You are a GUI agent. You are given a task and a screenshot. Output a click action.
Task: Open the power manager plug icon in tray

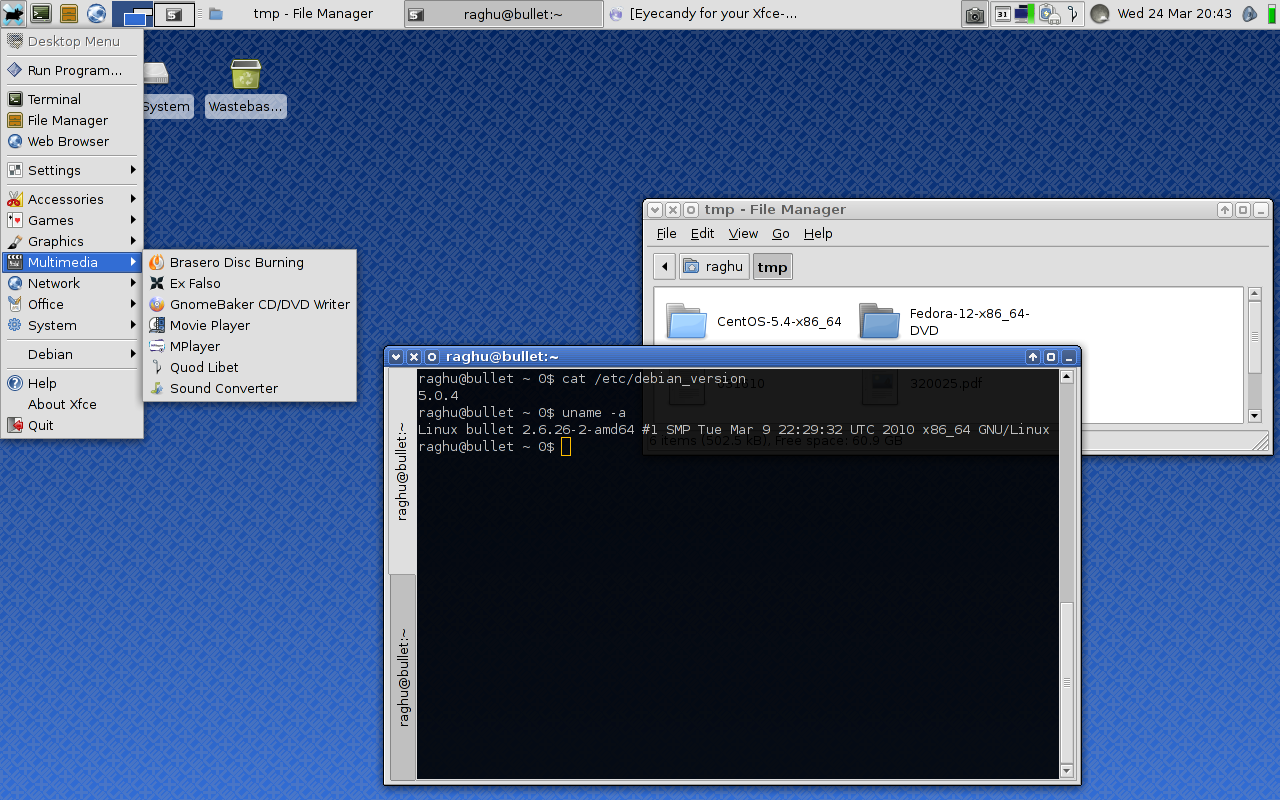tap(1049, 14)
